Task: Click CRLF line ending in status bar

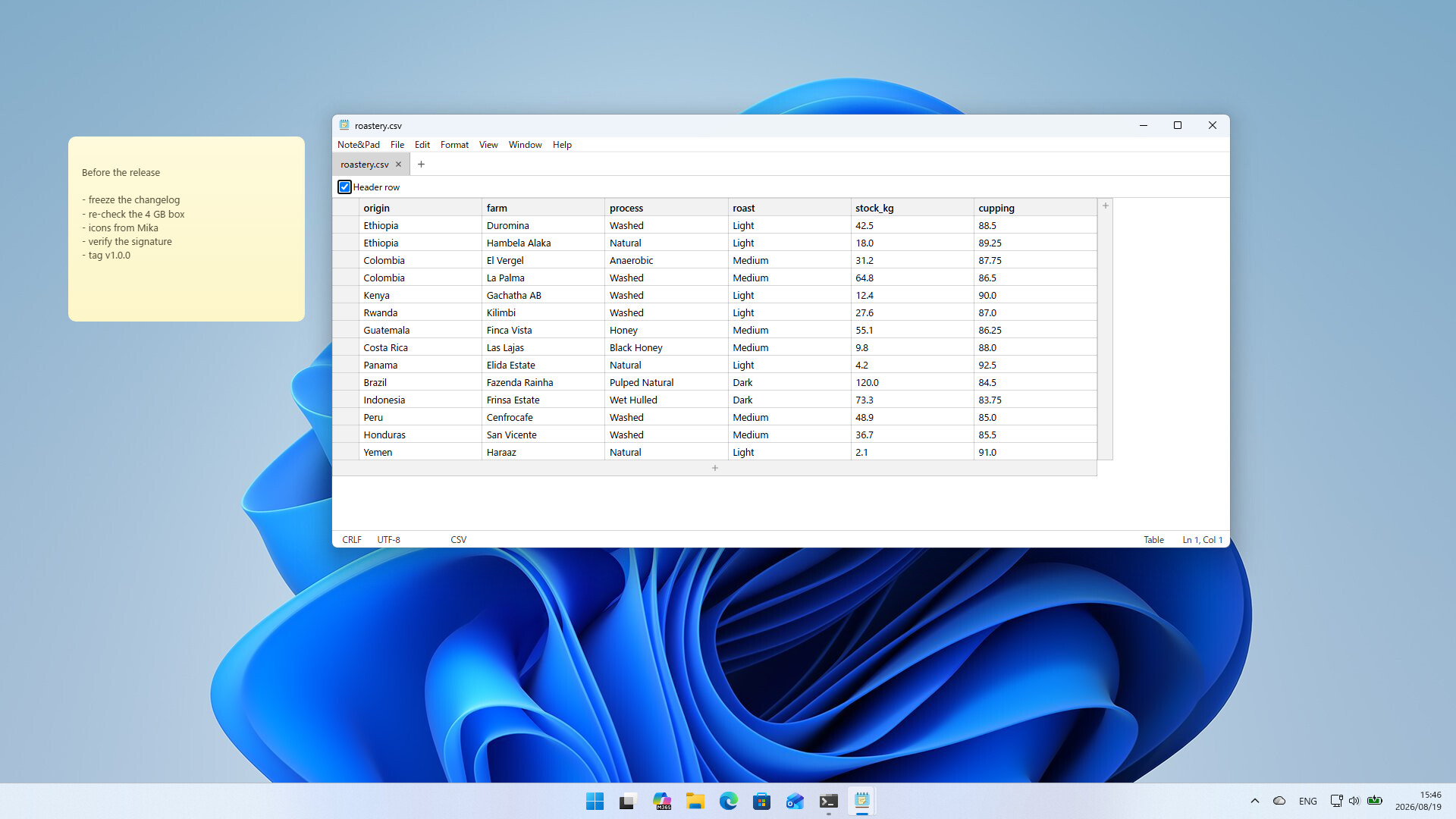Action: coord(352,540)
